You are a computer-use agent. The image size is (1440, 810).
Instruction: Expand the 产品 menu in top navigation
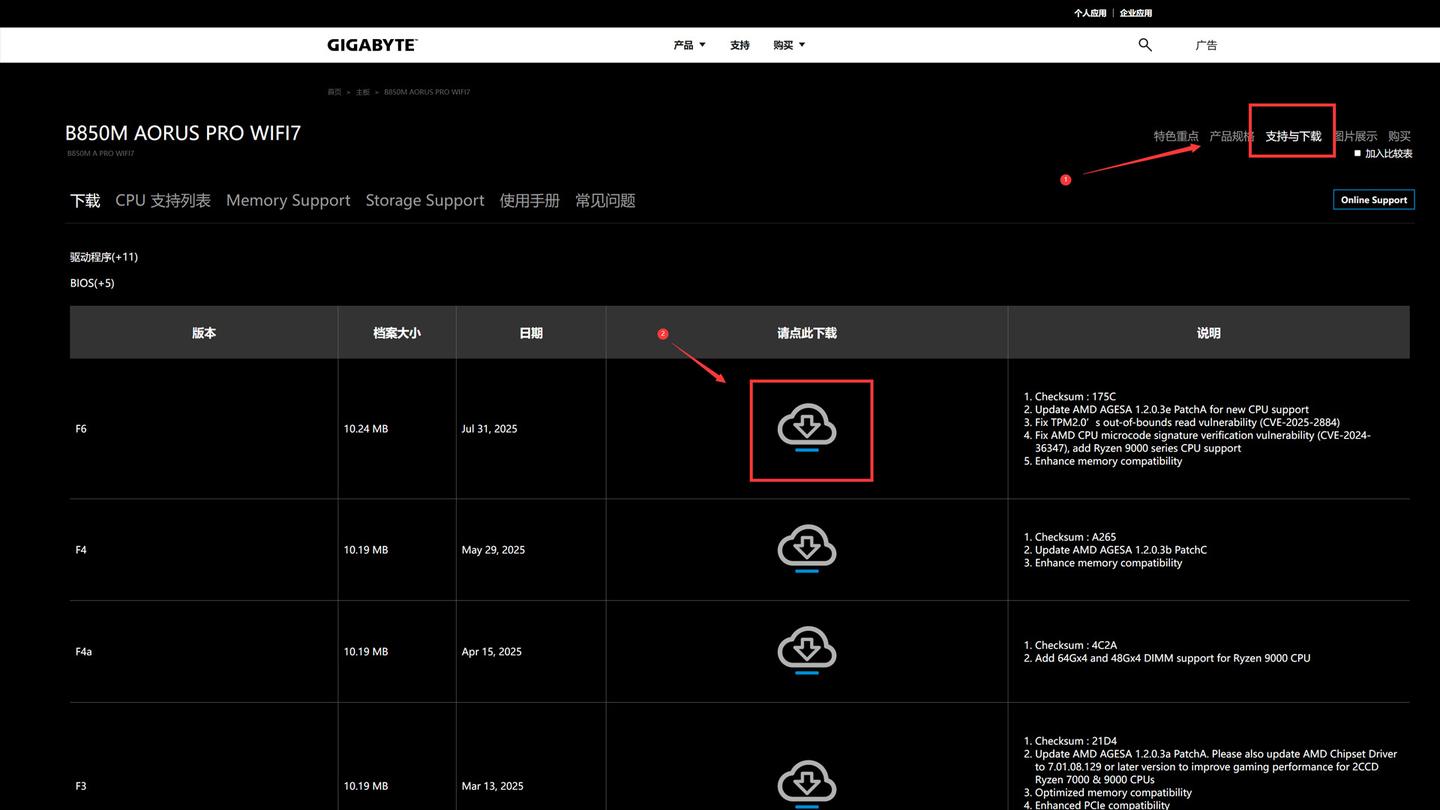tap(689, 45)
